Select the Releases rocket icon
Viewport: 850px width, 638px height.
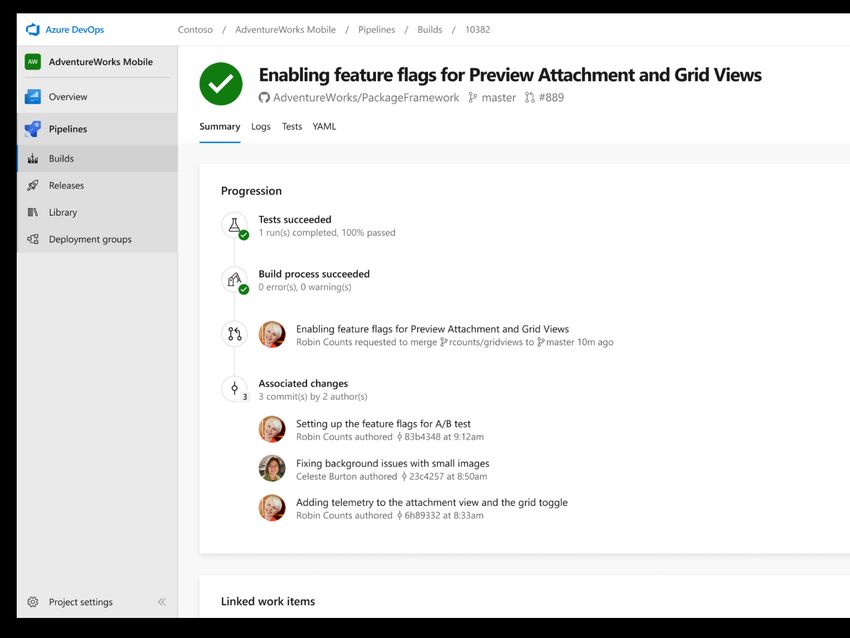33,185
